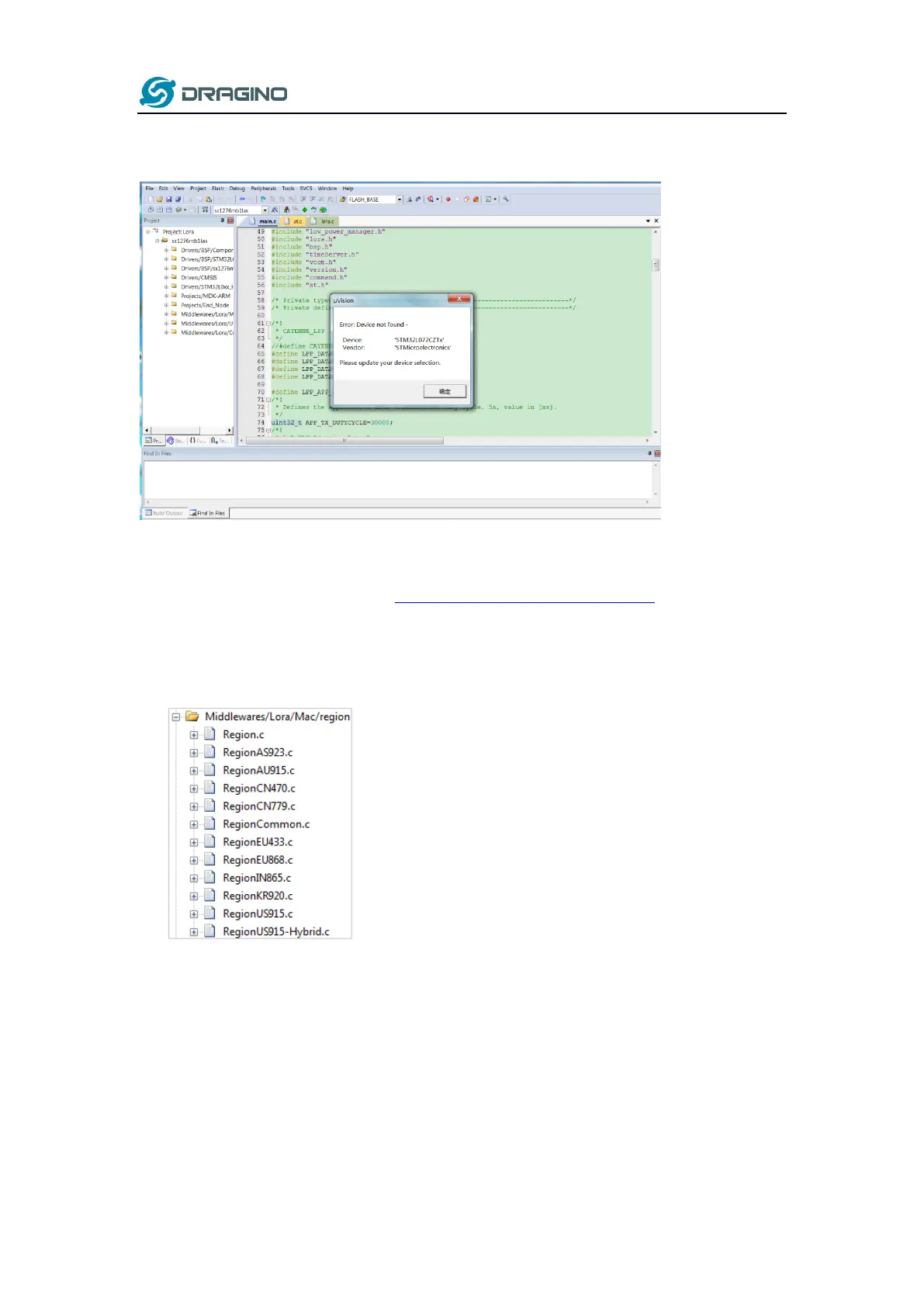
Task: Switch to the Build Output tab
Action: point(164,513)
